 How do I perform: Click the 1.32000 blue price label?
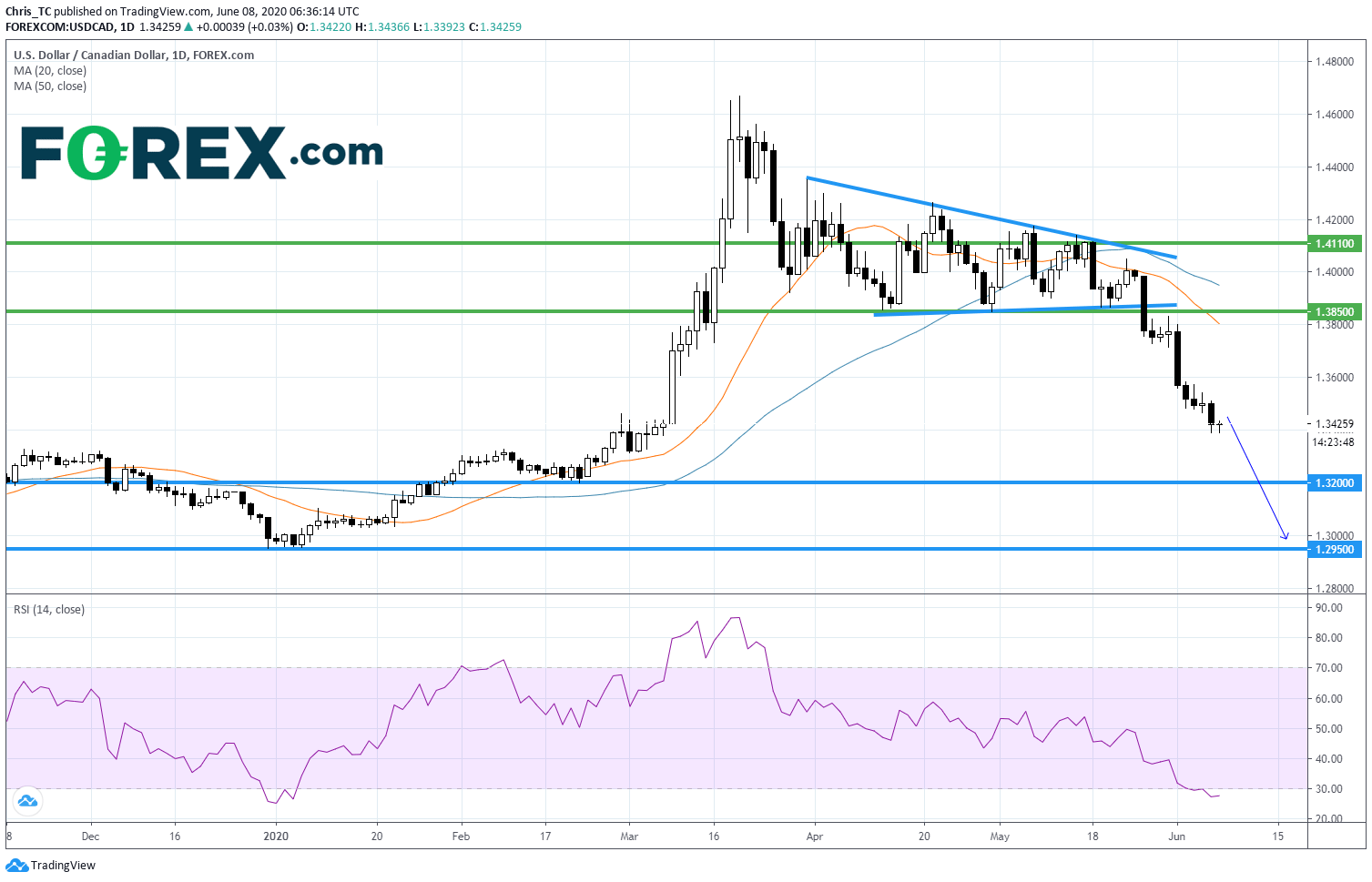point(1335,483)
